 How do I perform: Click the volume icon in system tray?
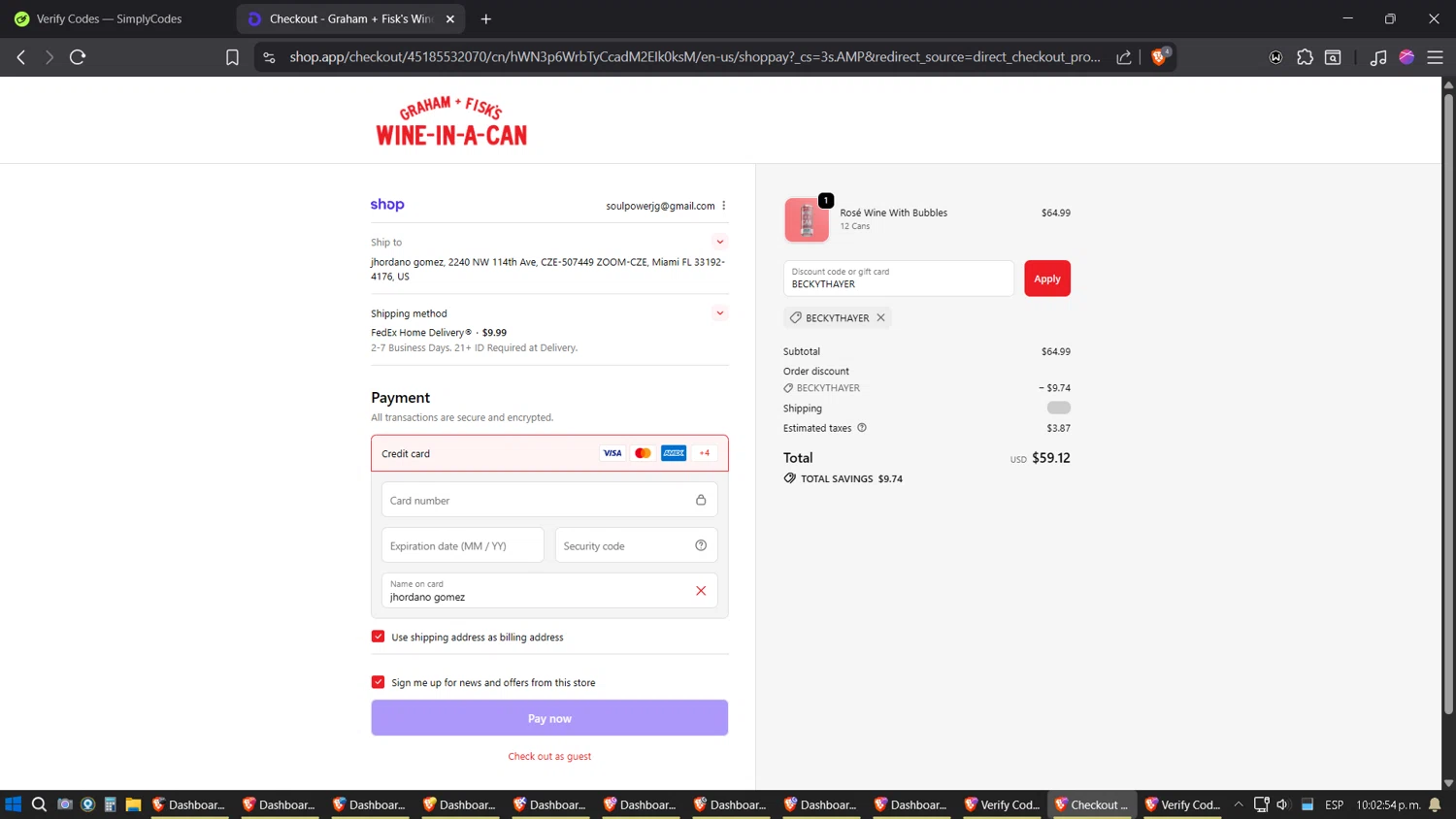pos(1282,804)
